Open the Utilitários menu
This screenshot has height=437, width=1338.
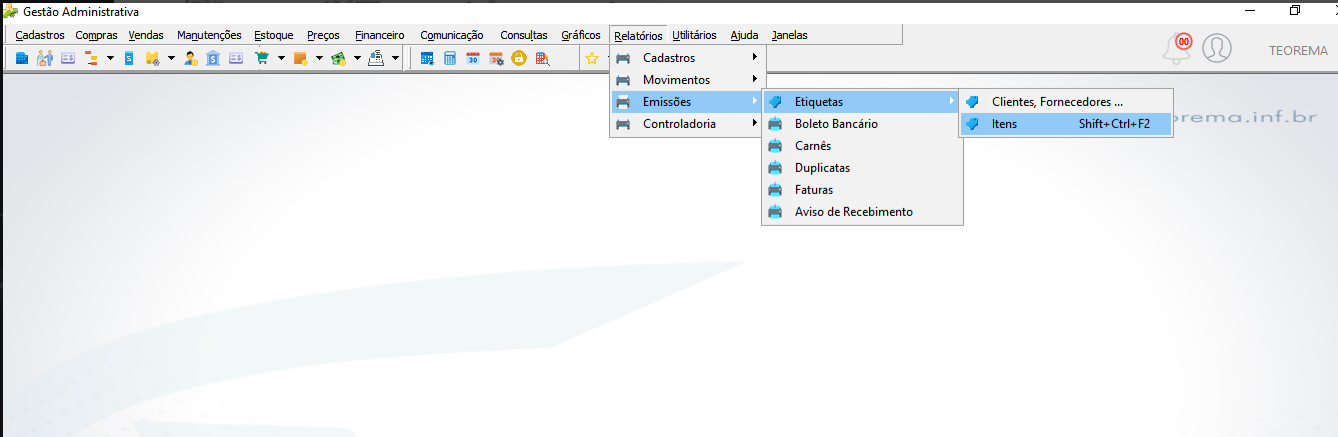click(x=694, y=35)
